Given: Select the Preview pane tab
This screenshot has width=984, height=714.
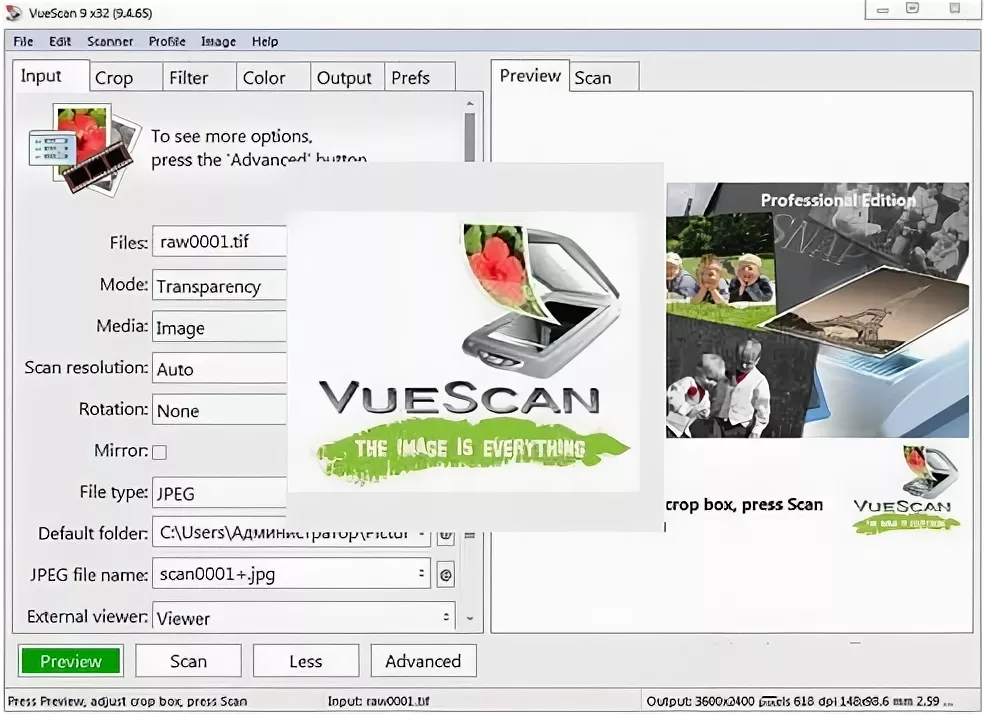Looking at the screenshot, I should [x=530, y=76].
